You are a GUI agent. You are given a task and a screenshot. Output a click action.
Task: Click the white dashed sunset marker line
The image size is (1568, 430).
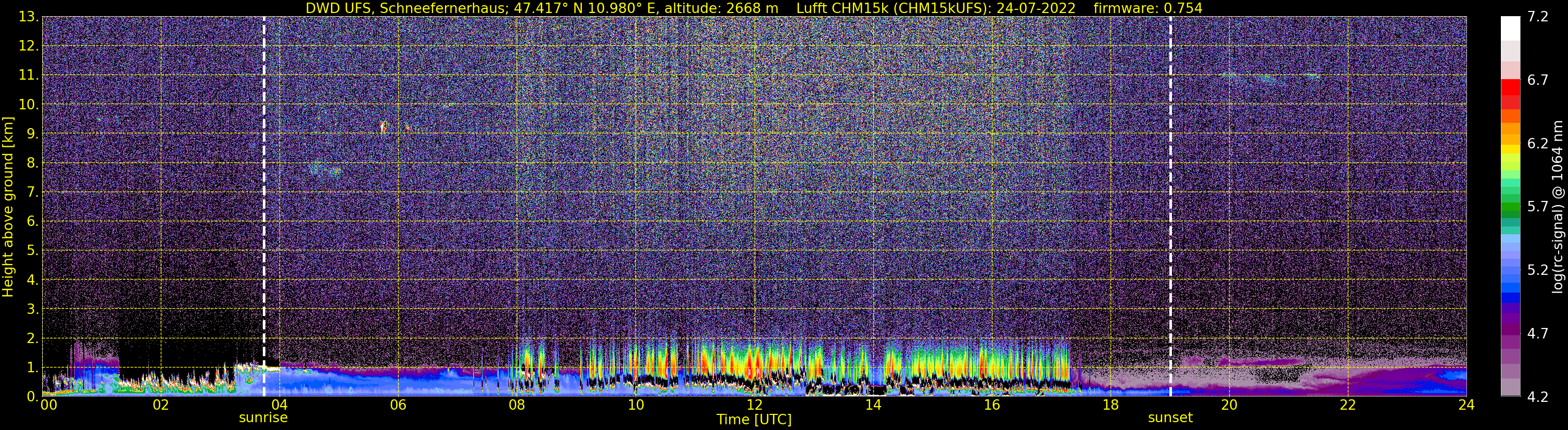tap(1170, 207)
